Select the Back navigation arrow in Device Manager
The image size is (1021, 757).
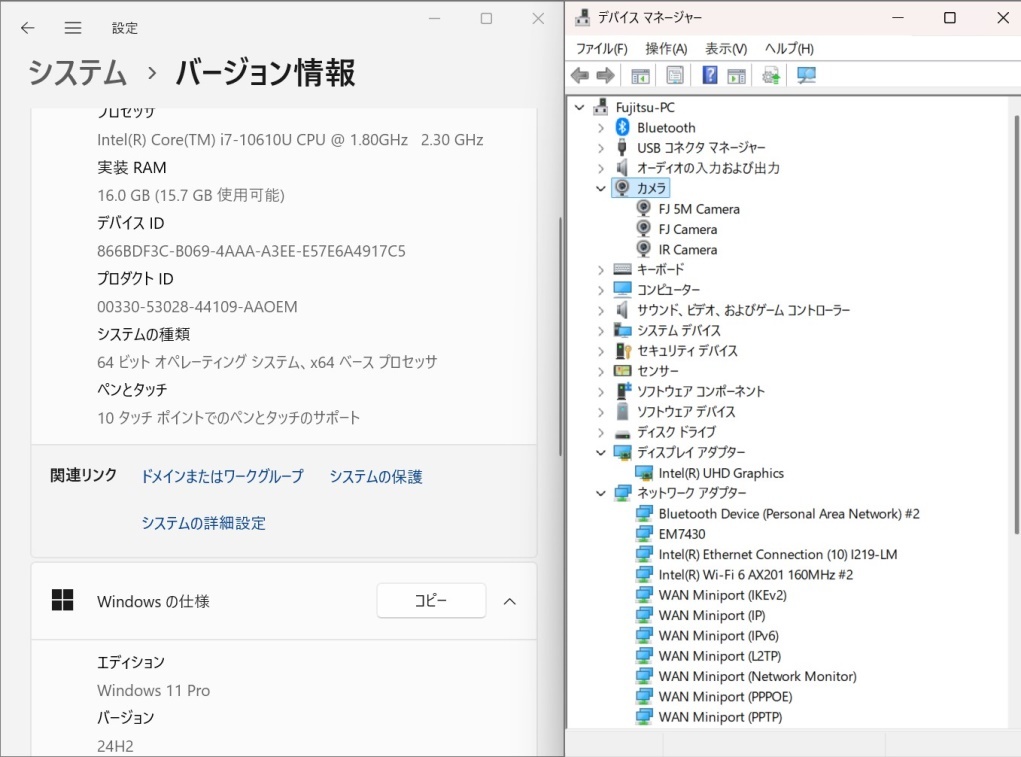580,75
